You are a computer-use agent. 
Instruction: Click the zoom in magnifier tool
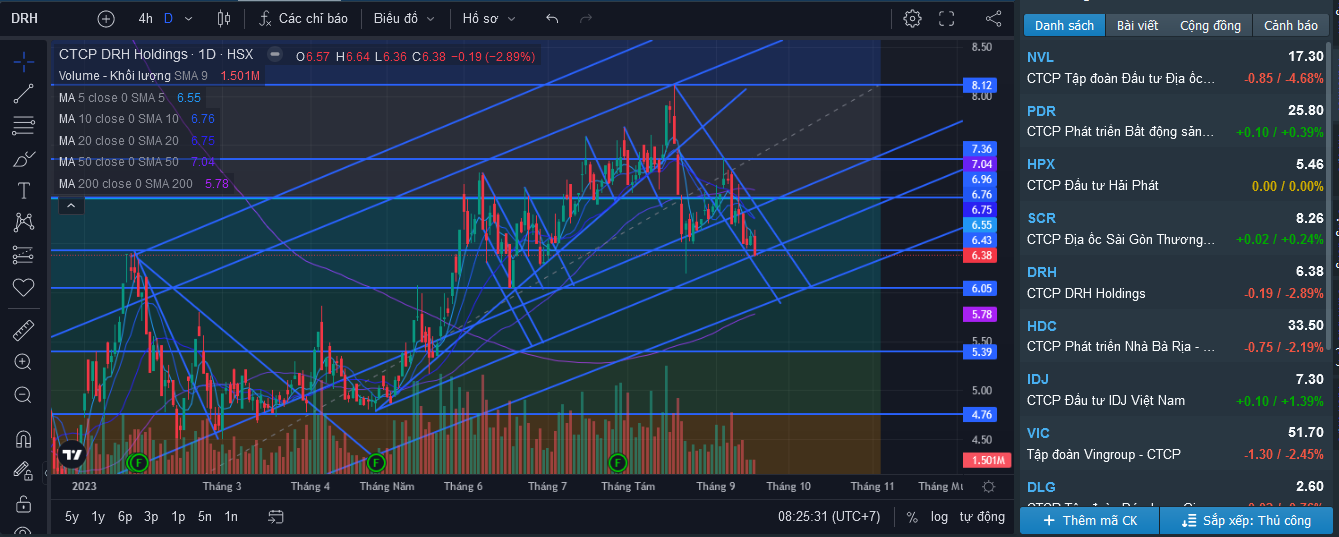(x=24, y=362)
